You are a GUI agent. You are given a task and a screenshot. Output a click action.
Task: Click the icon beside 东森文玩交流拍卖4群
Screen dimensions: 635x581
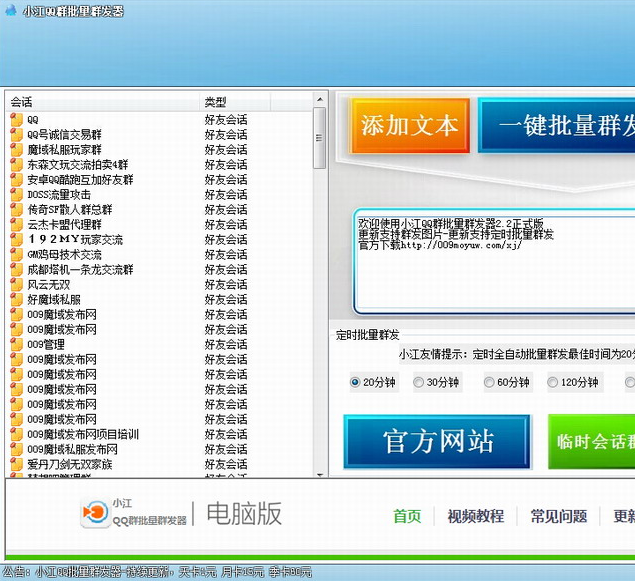coord(16,164)
